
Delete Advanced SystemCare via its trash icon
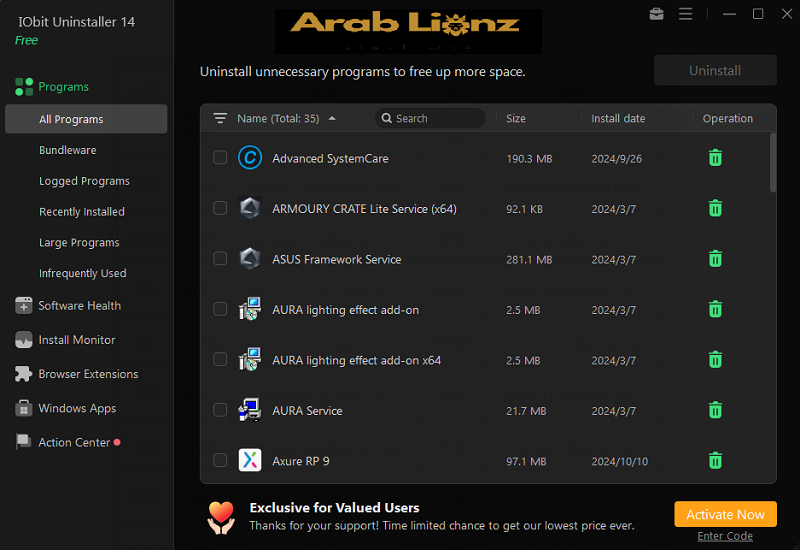pyautogui.click(x=715, y=158)
